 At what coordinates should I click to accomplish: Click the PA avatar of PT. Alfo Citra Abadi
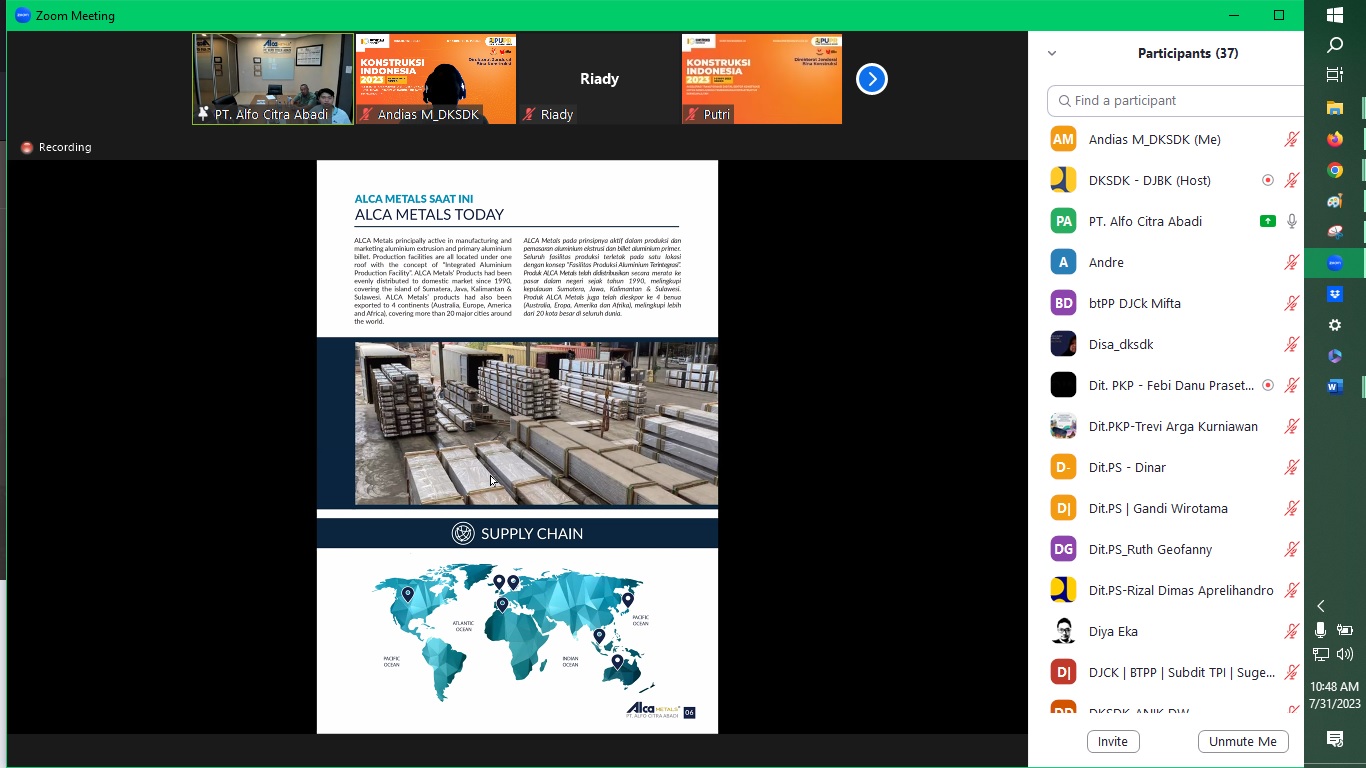[x=1063, y=221]
